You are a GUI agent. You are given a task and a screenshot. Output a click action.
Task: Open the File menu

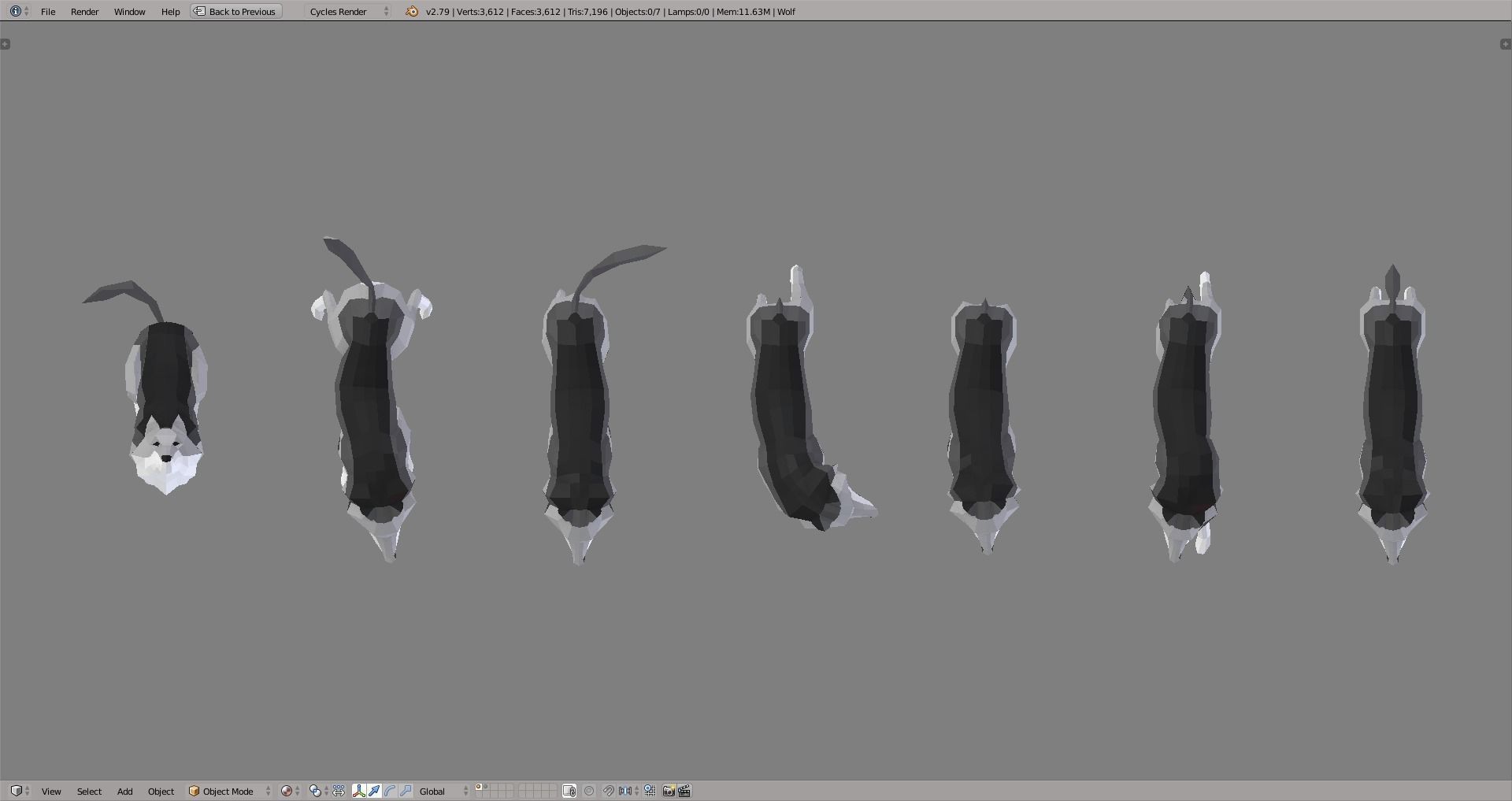pos(48,11)
